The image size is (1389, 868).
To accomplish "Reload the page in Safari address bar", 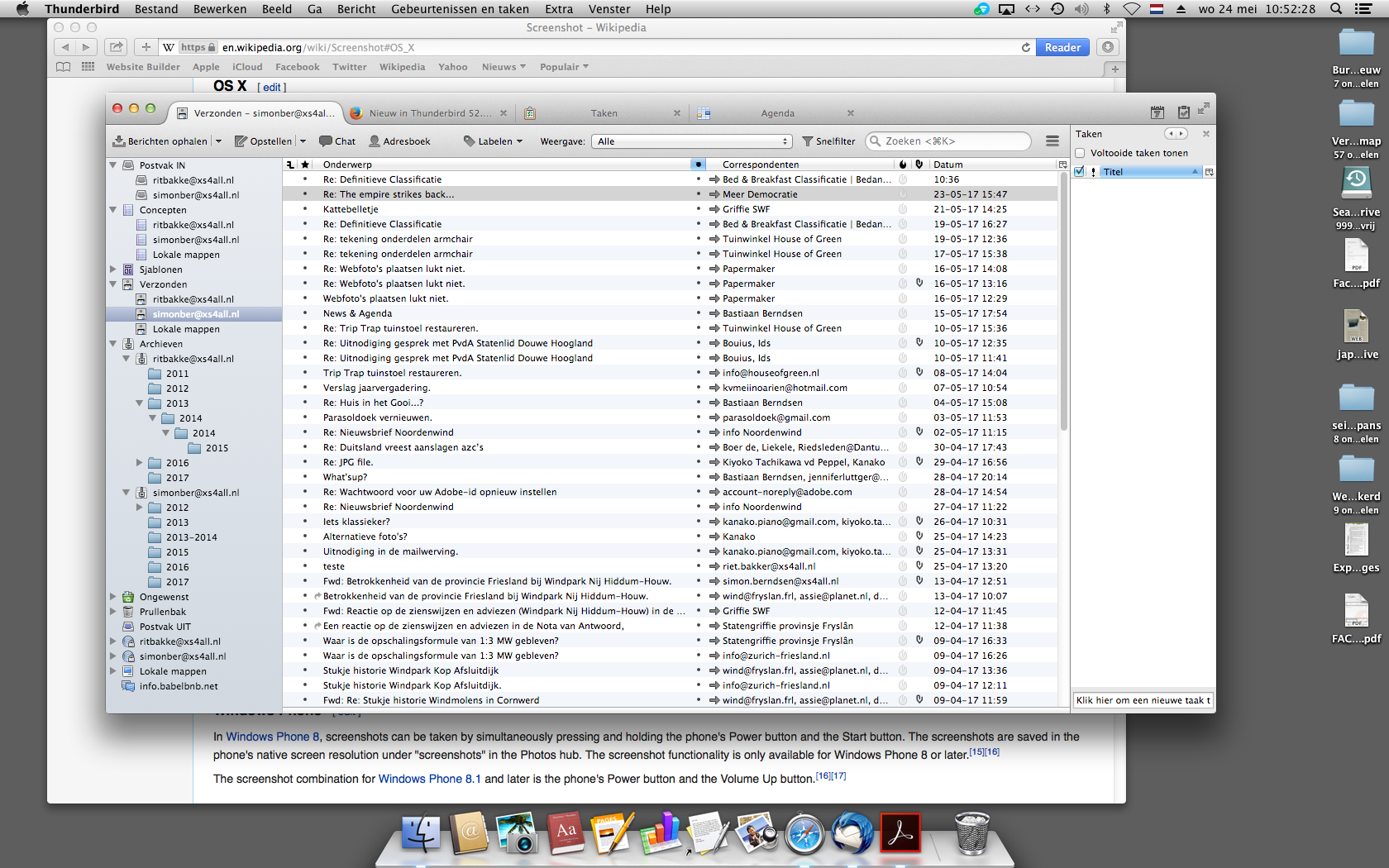I will point(1026,47).
